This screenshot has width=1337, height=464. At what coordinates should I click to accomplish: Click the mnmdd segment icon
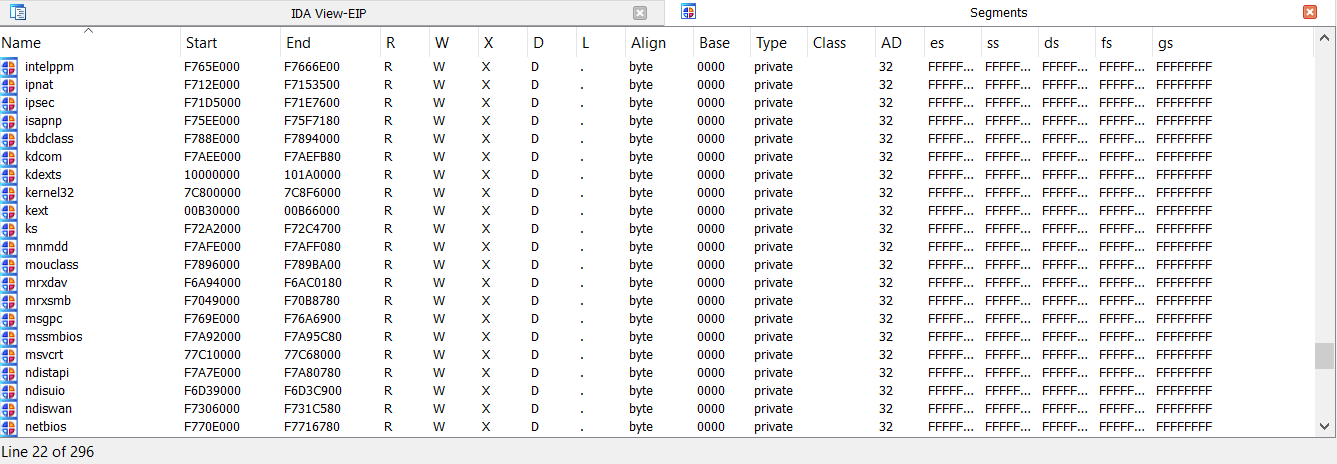coord(9,247)
